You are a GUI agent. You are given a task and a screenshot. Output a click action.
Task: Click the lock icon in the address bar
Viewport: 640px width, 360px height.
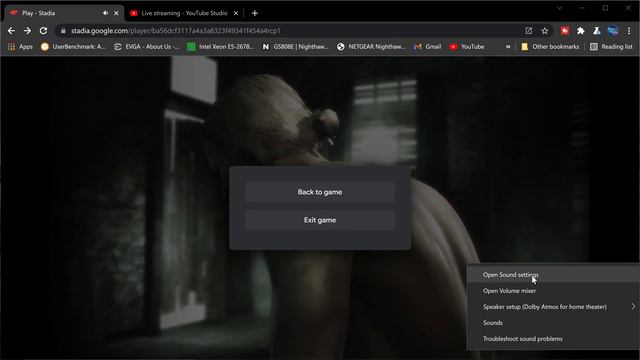pyautogui.click(x=63, y=31)
